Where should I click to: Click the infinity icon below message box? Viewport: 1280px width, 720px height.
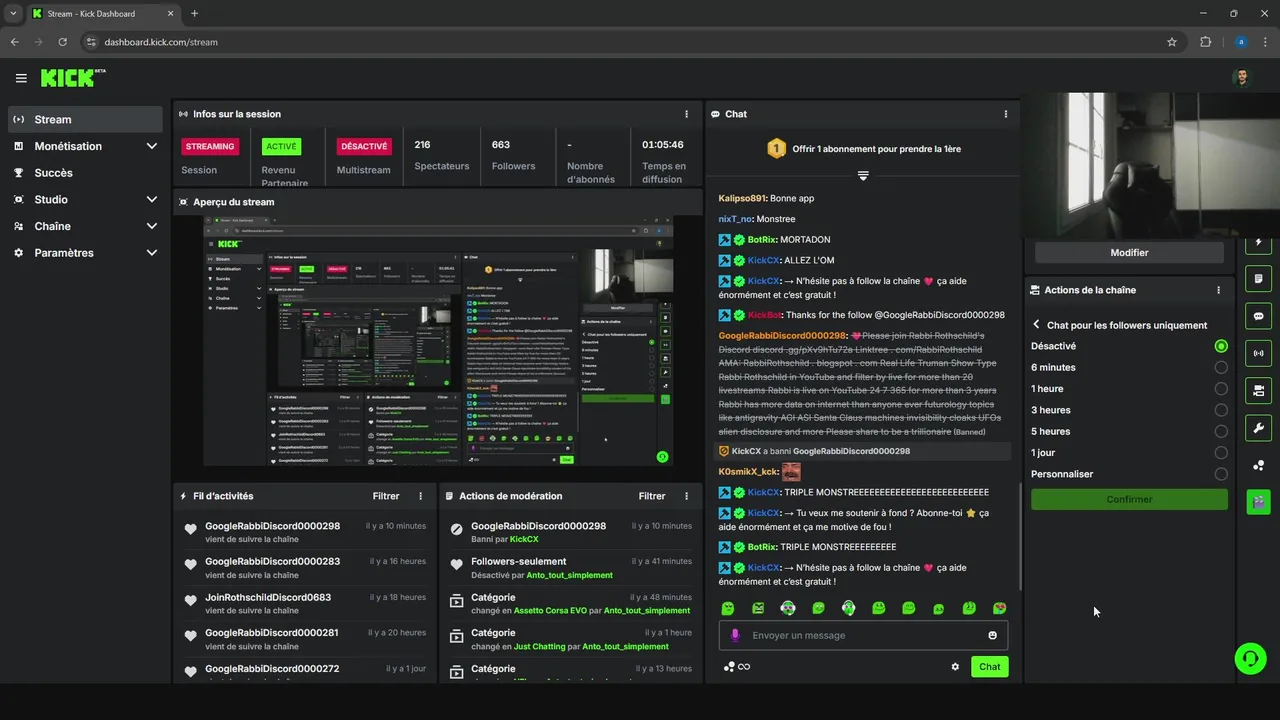(744, 667)
